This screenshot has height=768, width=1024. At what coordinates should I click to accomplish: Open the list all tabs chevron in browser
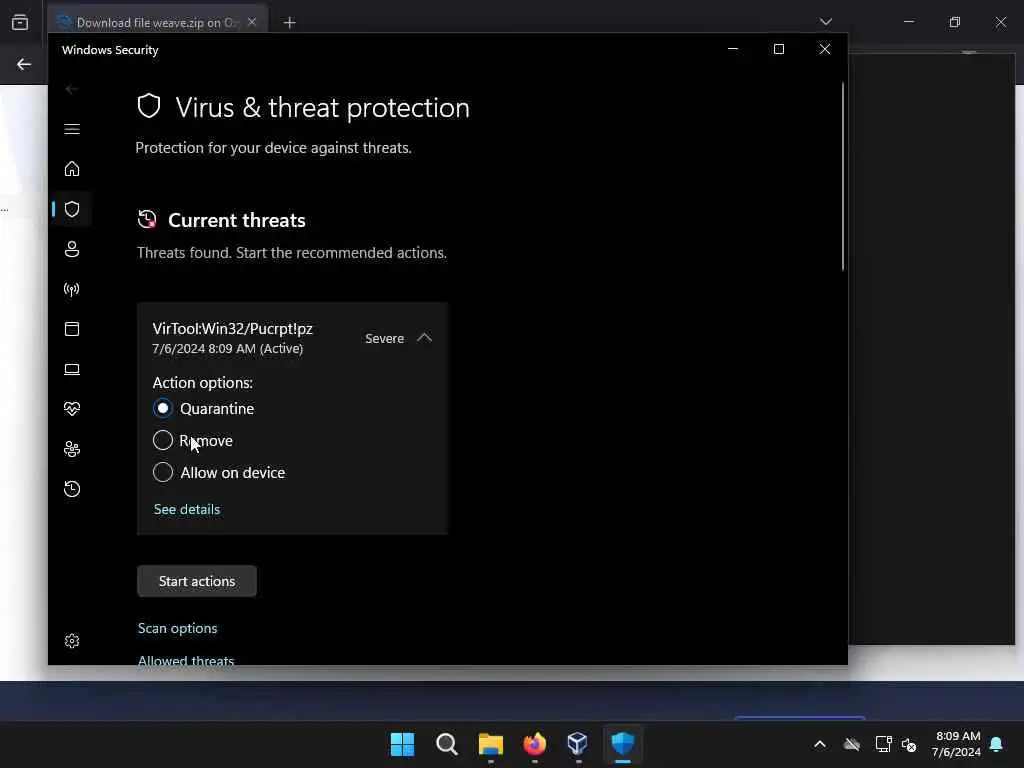[825, 22]
